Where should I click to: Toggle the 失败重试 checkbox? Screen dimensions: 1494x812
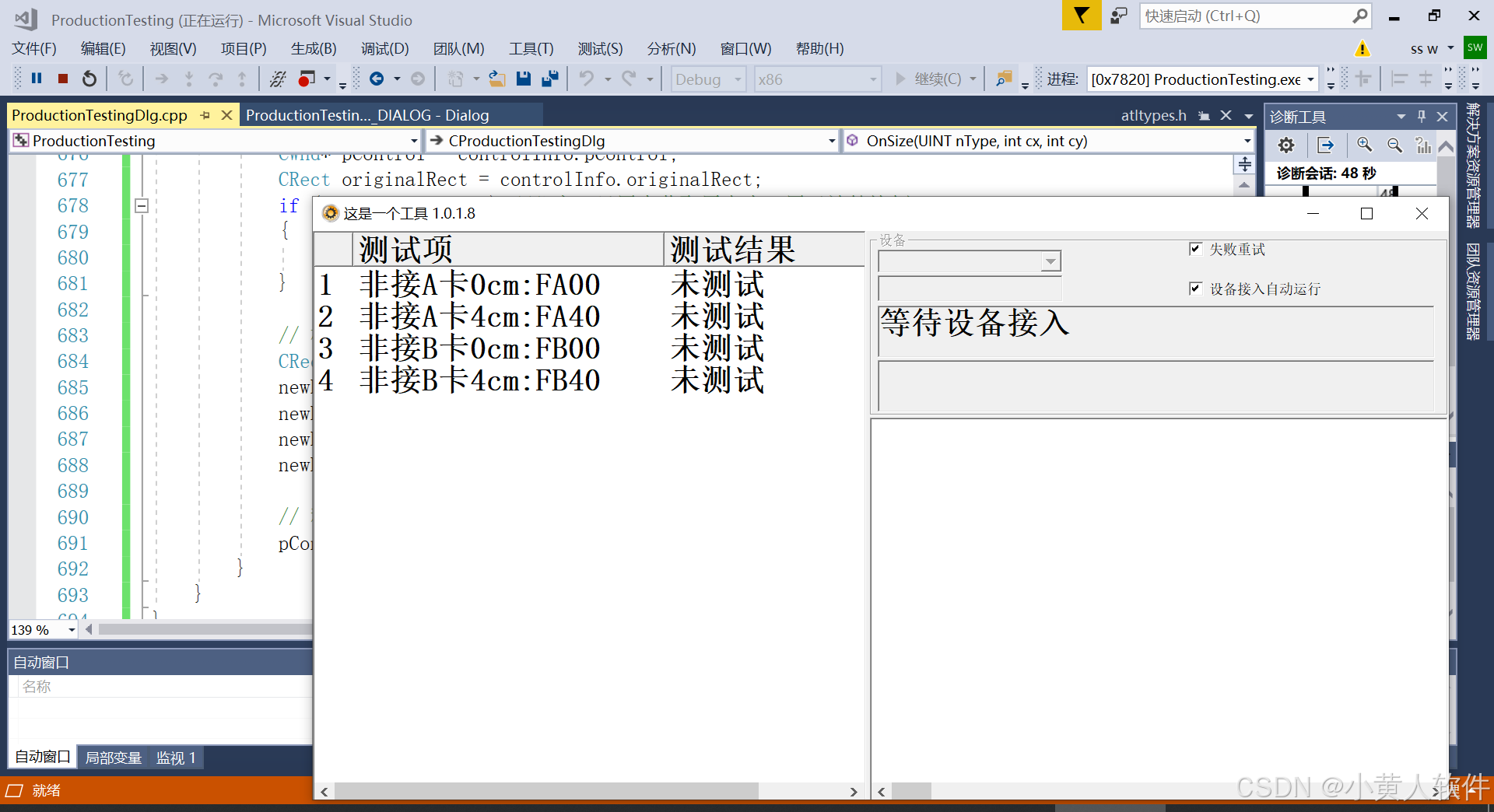[x=1196, y=249]
